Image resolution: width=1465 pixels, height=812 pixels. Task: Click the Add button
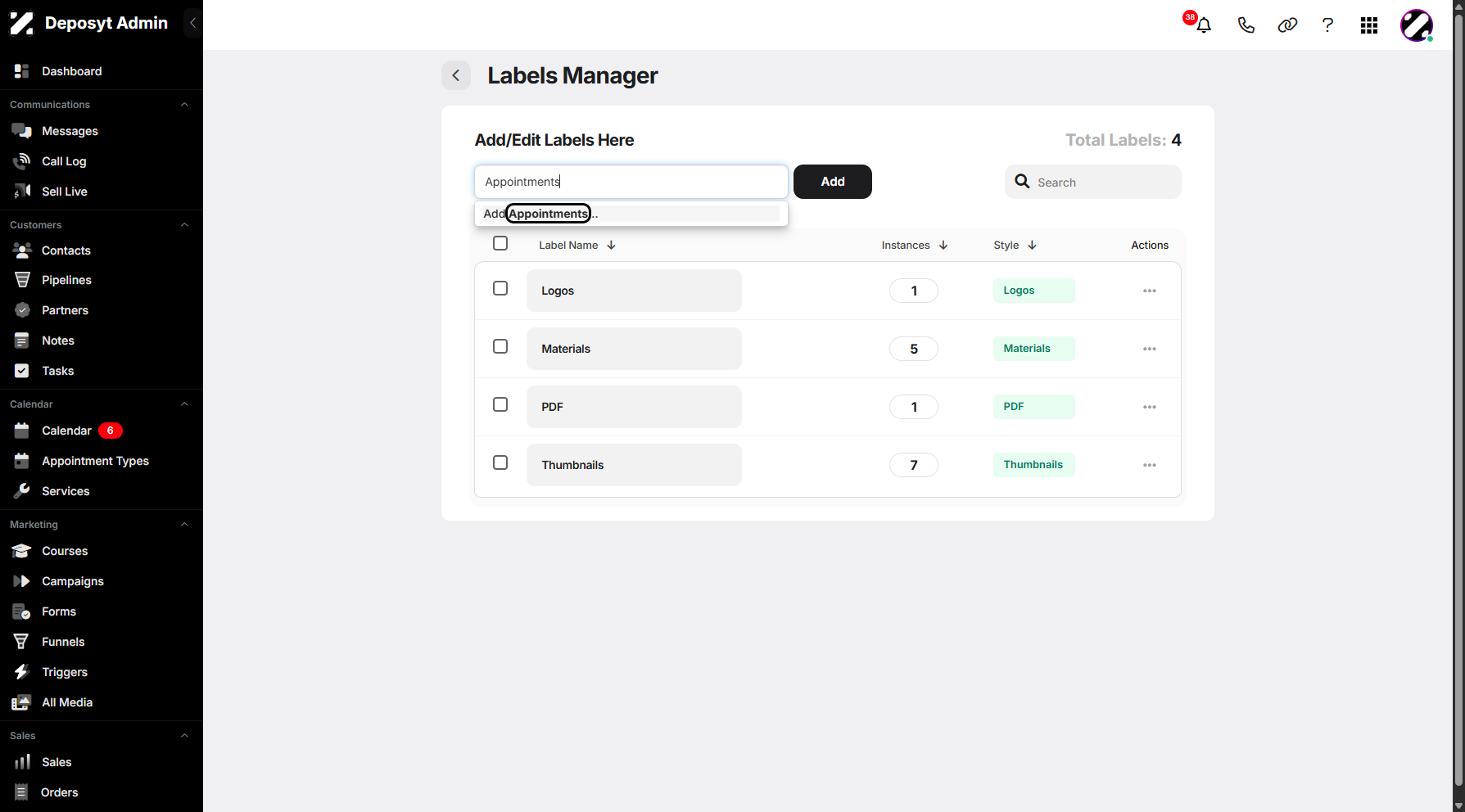coord(833,182)
